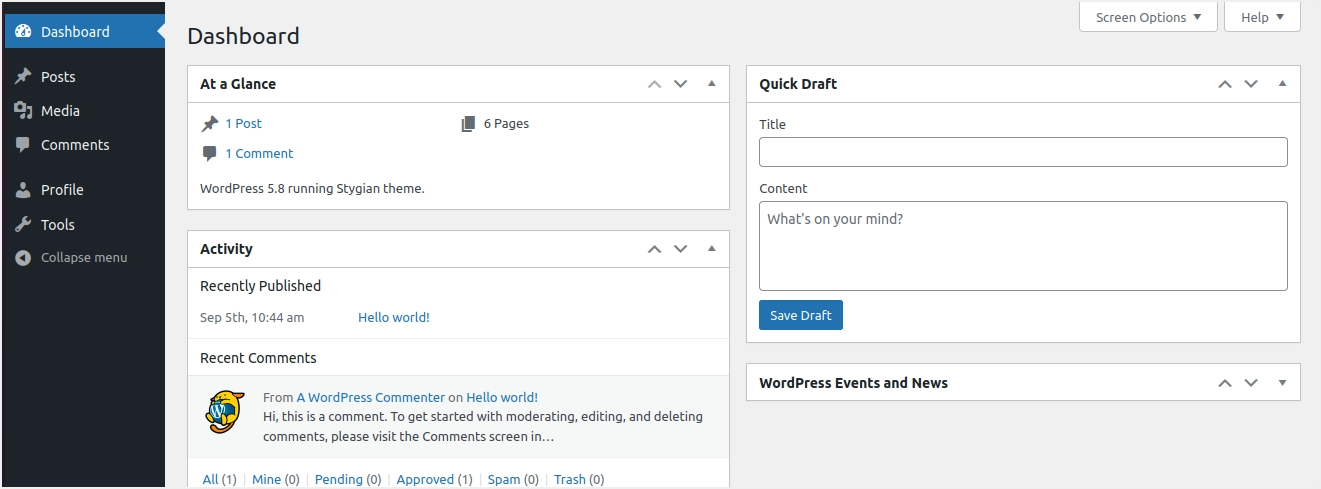Click the commenter's Wapuu avatar image
The width and height of the screenshot is (1321, 489).
225,411
